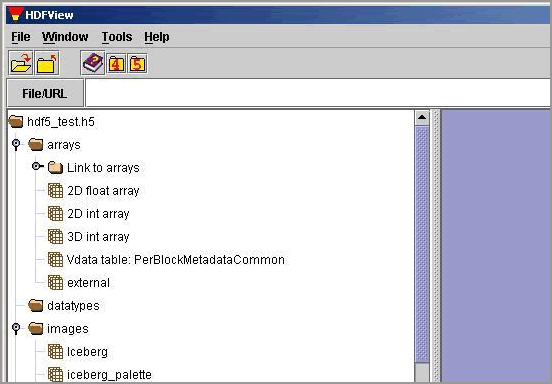
Task: Click the Link to arrays folder icon
Action: click(x=55, y=168)
